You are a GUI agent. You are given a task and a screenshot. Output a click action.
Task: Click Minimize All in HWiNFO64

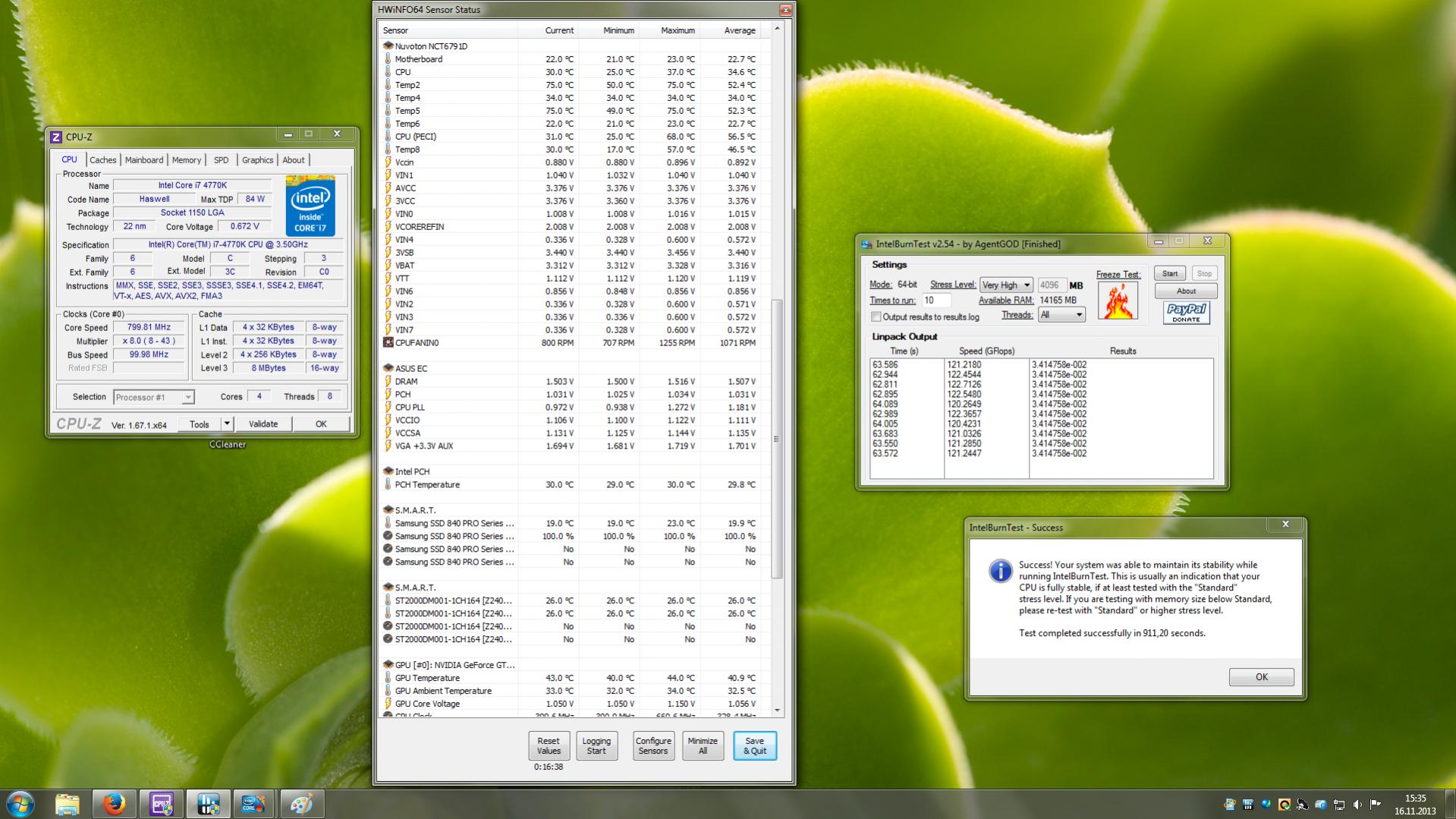(x=703, y=745)
